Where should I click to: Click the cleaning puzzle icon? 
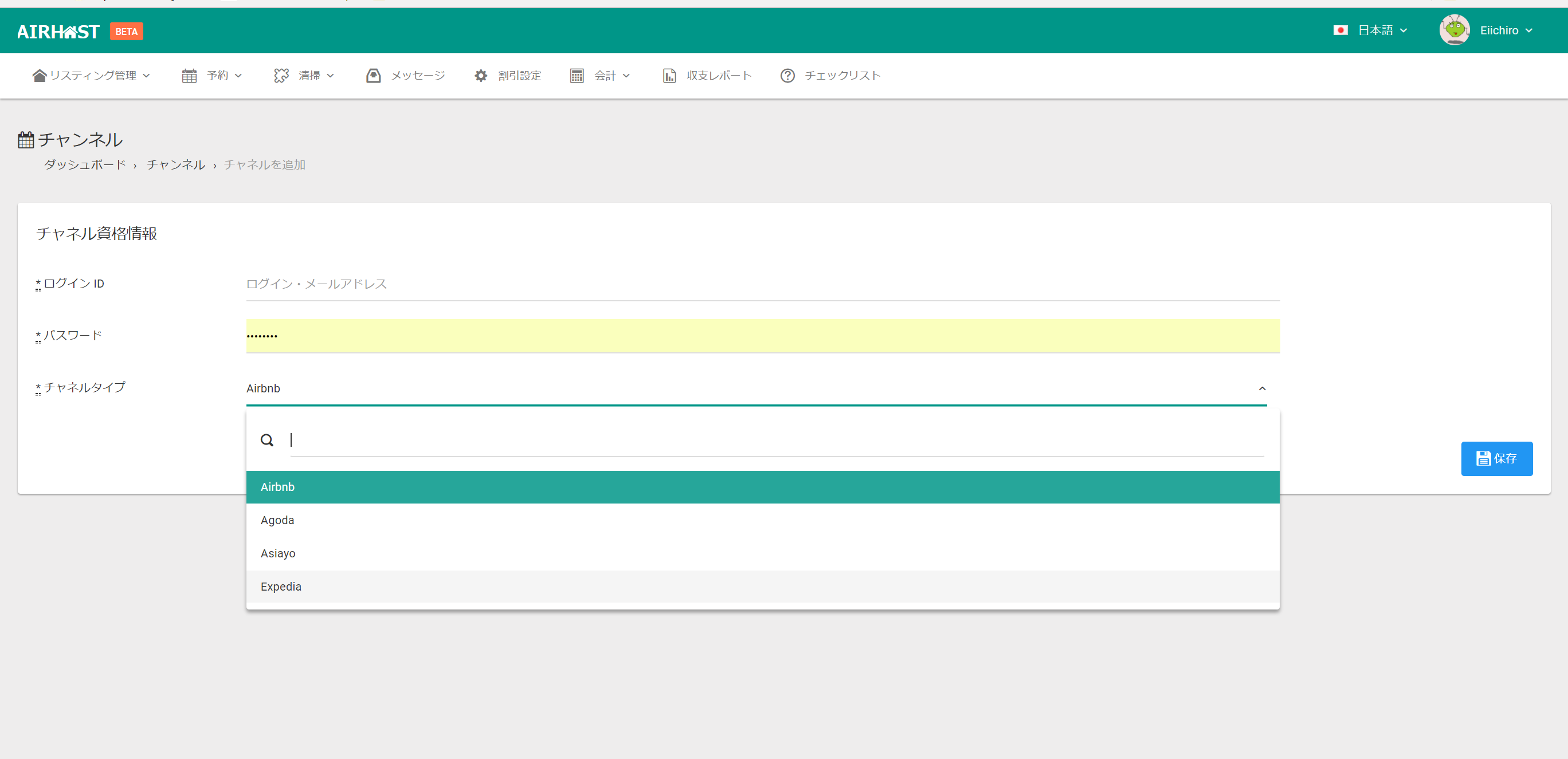coord(281,76)
